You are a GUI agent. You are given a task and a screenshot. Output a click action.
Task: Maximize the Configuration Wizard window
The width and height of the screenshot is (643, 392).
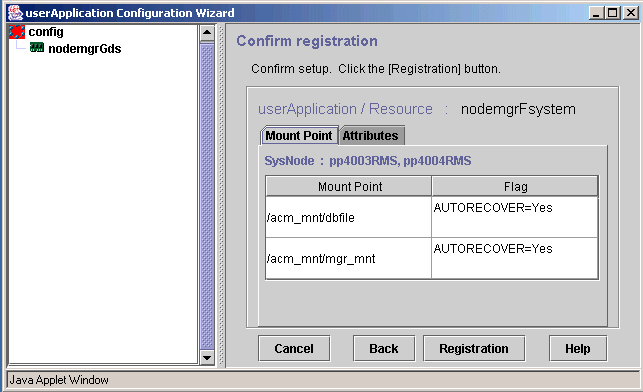tap(613, 13)
